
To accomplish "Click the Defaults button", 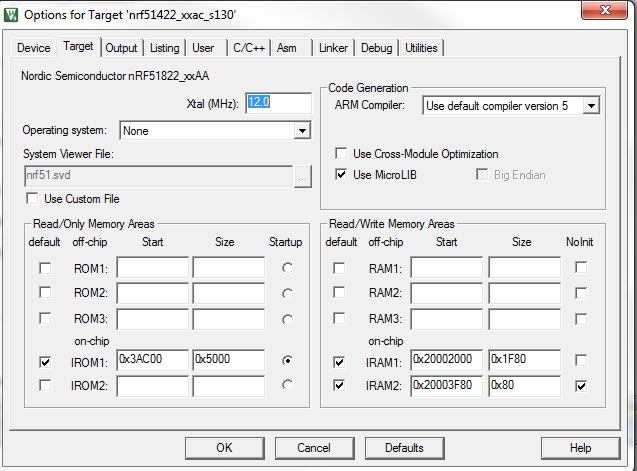I will (x=404, y=448).
